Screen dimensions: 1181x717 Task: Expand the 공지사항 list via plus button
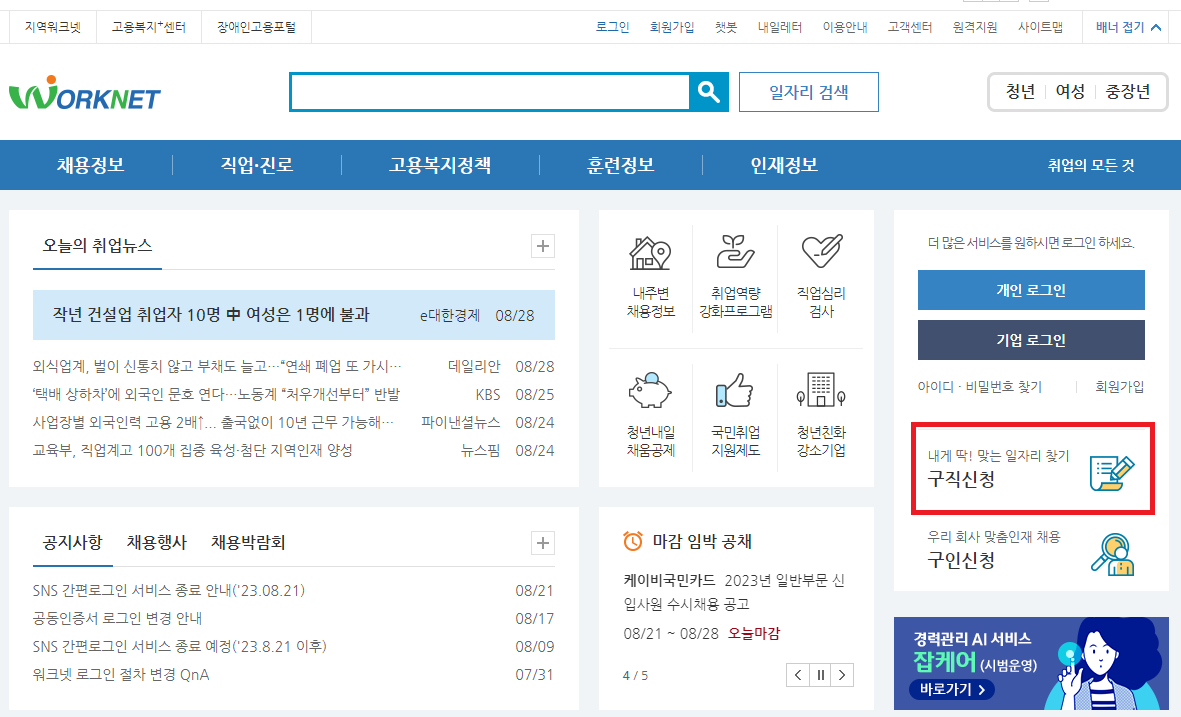click(x=542, y=543)
